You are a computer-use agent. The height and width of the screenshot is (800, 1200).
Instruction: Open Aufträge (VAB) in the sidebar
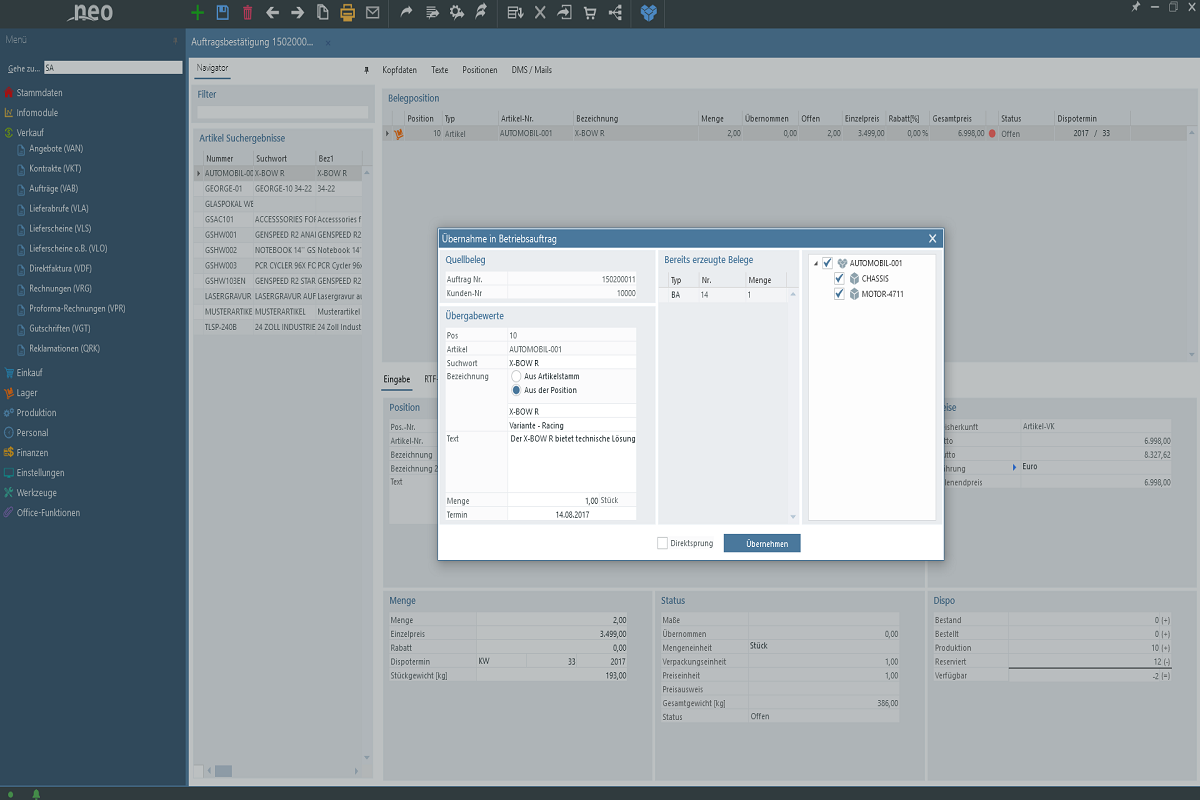pos(53,189)
